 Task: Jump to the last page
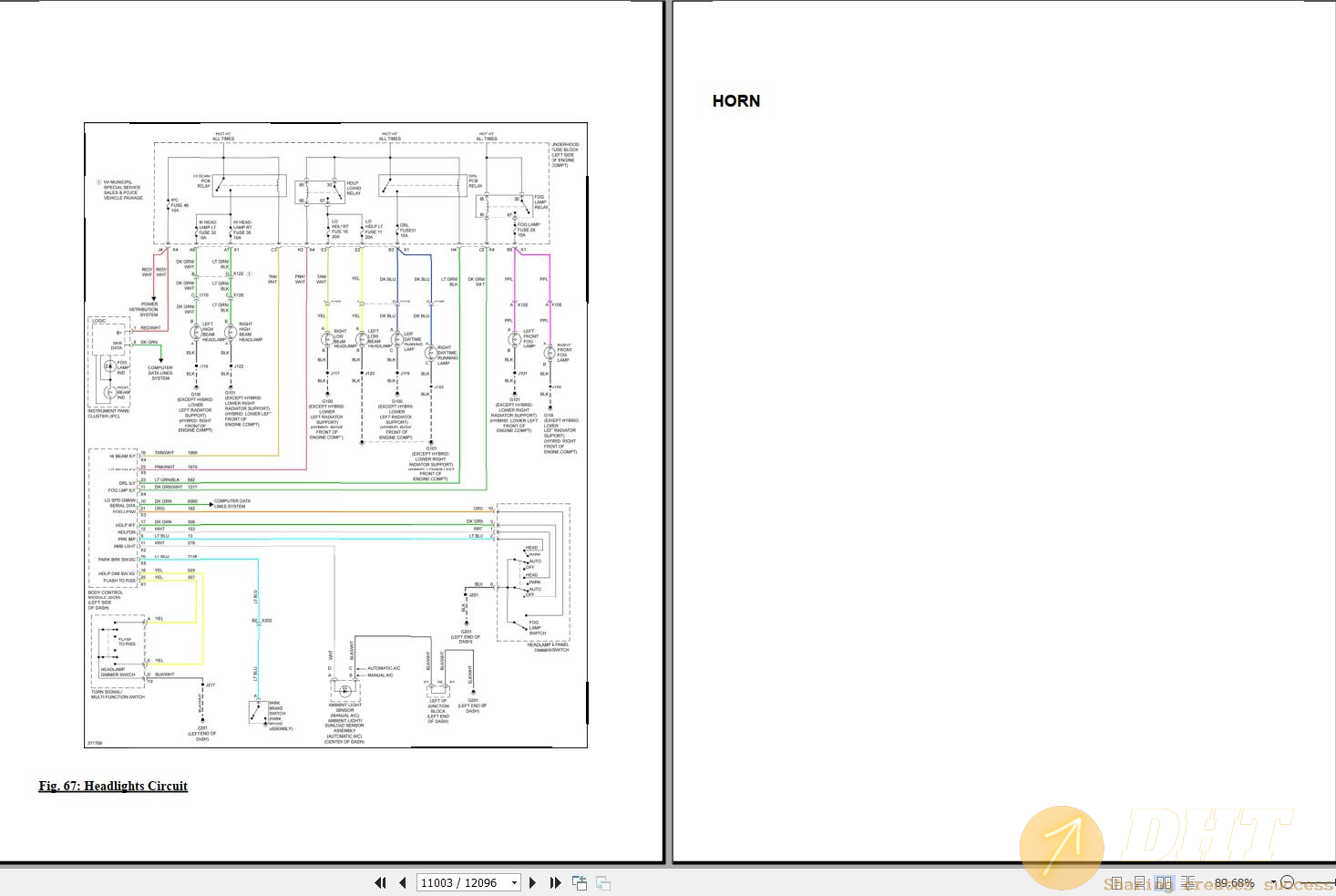[555, 882]
